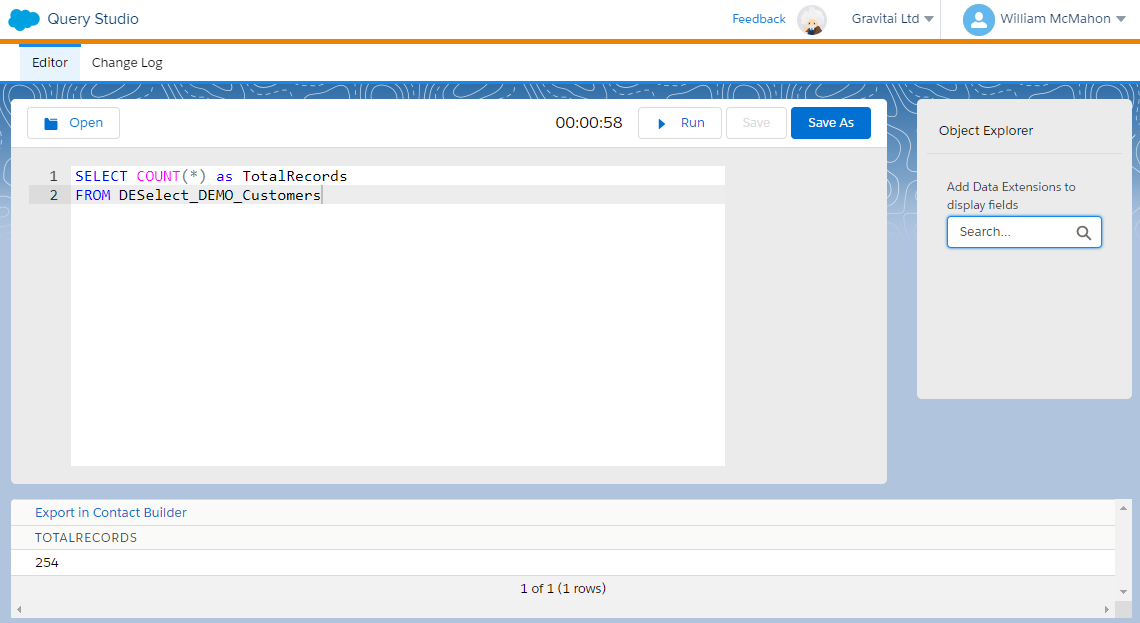Image resolution: width=1140 pixels, height=623 pixels.
Task: Click the folder icon on the Open button
Action: (51, 122)
